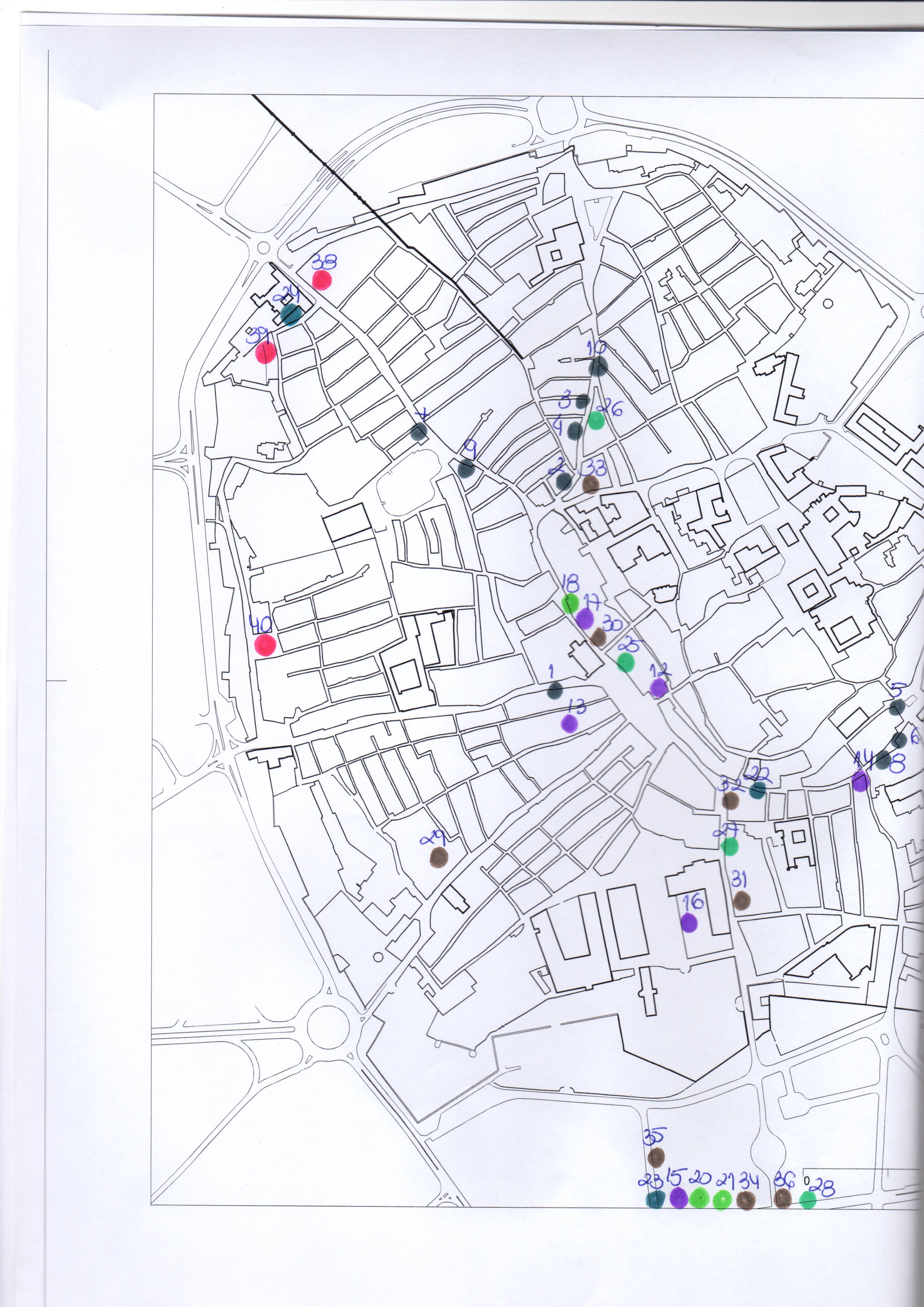This screenshot has height=1307, width=924.
Task: Click the green dot numbered 18
Action: [x=570, y=603]
